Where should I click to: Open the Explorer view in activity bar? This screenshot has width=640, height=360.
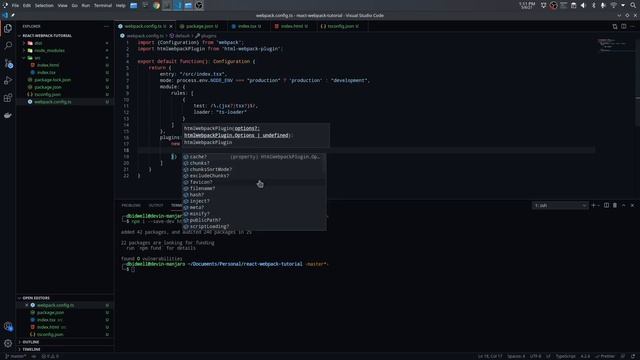click(8, 28)
